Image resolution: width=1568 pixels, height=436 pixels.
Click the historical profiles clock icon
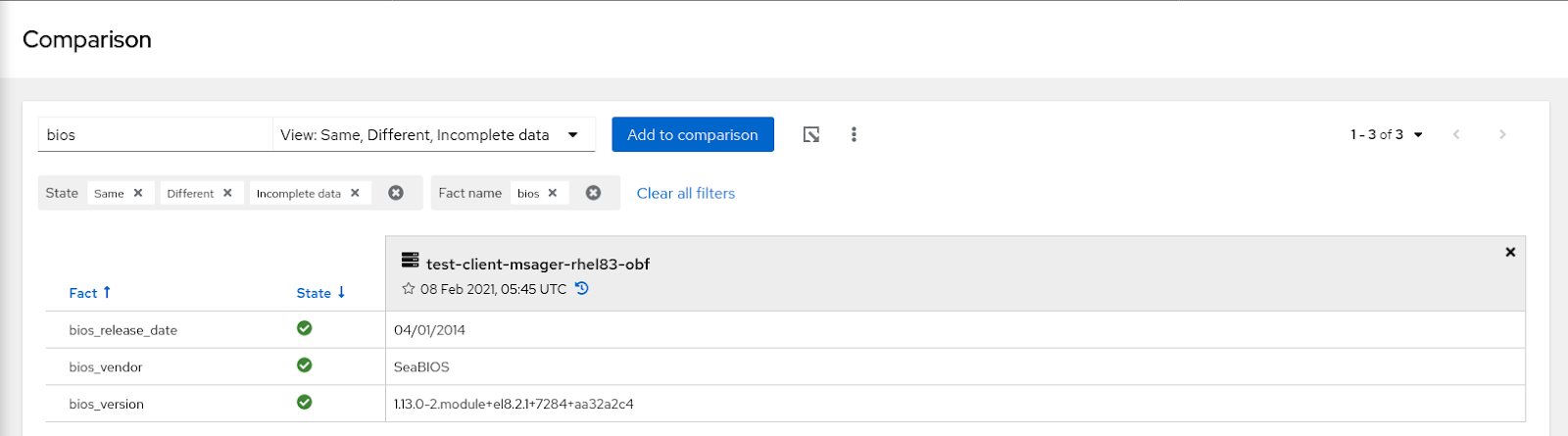582,288
